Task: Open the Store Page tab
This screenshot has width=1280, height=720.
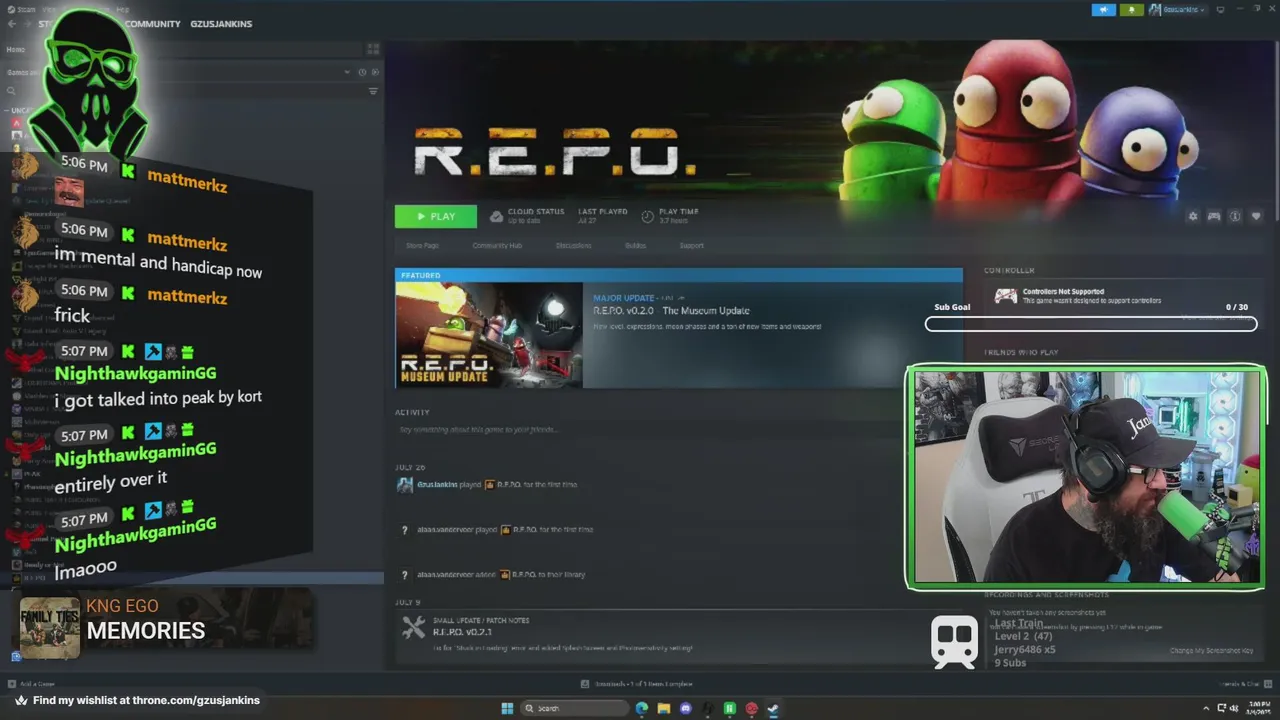Action: (422, 245)
